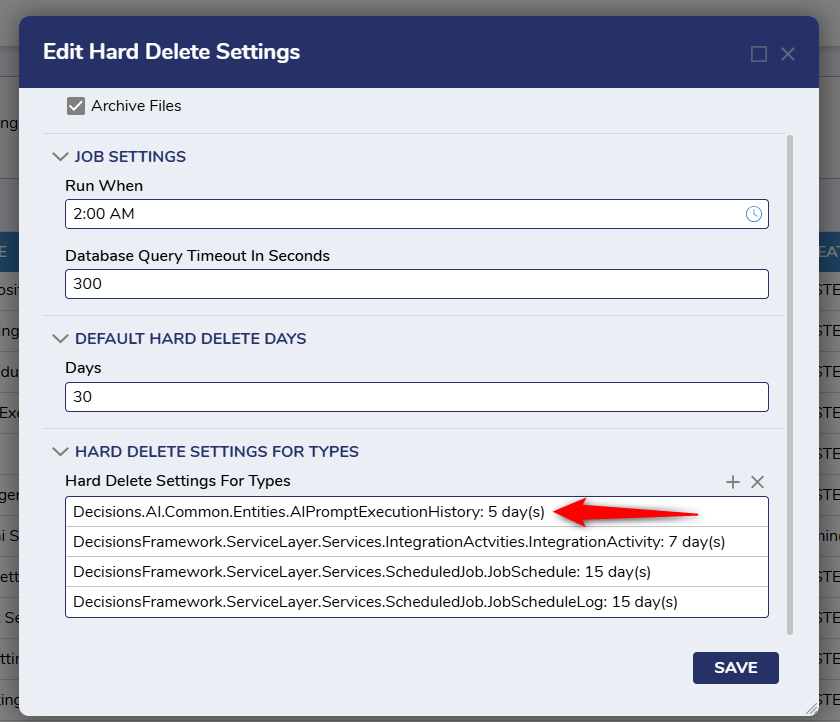The height and width of the screenshot is (722, 840).
Task: Close the Edit Hard Delete Settings dialog
Action: pyautogui.click(x=788, y=54)
